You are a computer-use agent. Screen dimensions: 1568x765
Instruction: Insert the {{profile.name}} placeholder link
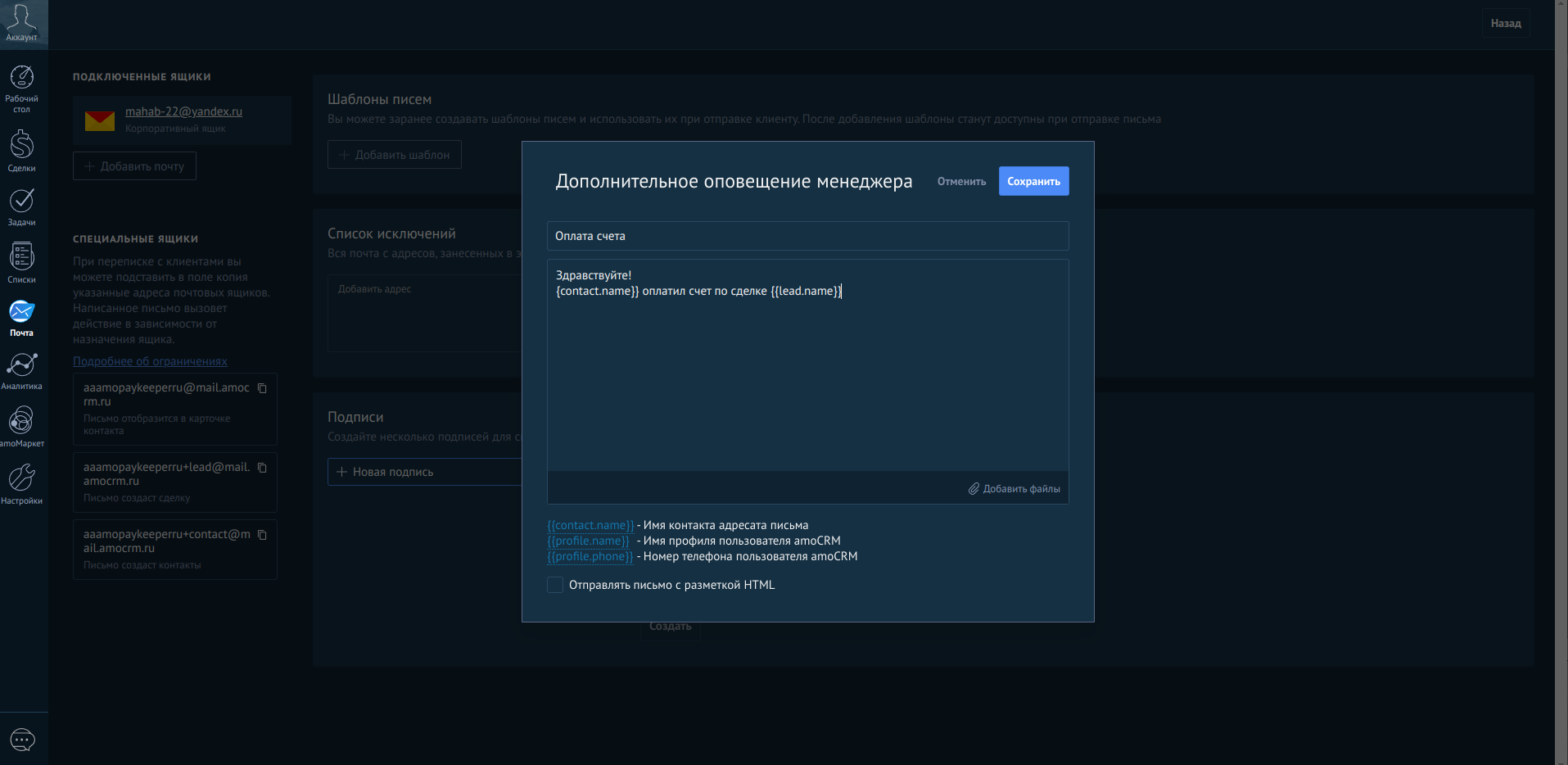[588, 541]
